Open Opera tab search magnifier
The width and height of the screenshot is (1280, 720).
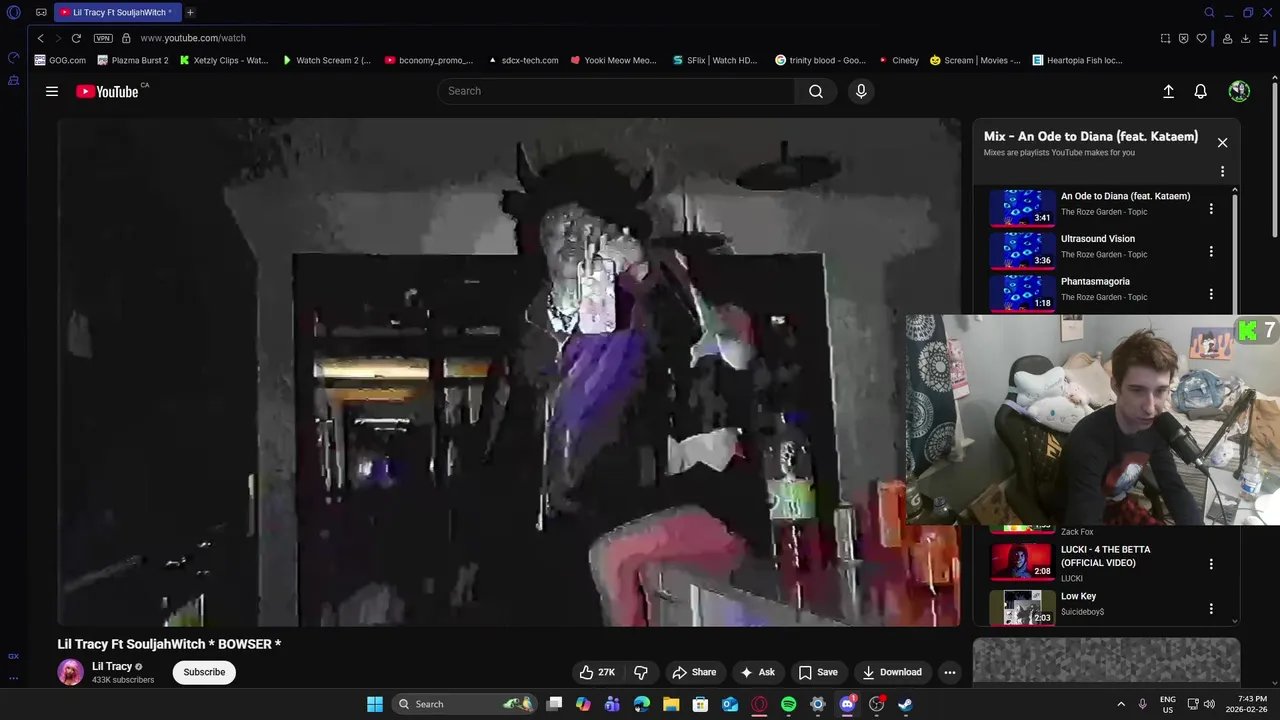1209,12
